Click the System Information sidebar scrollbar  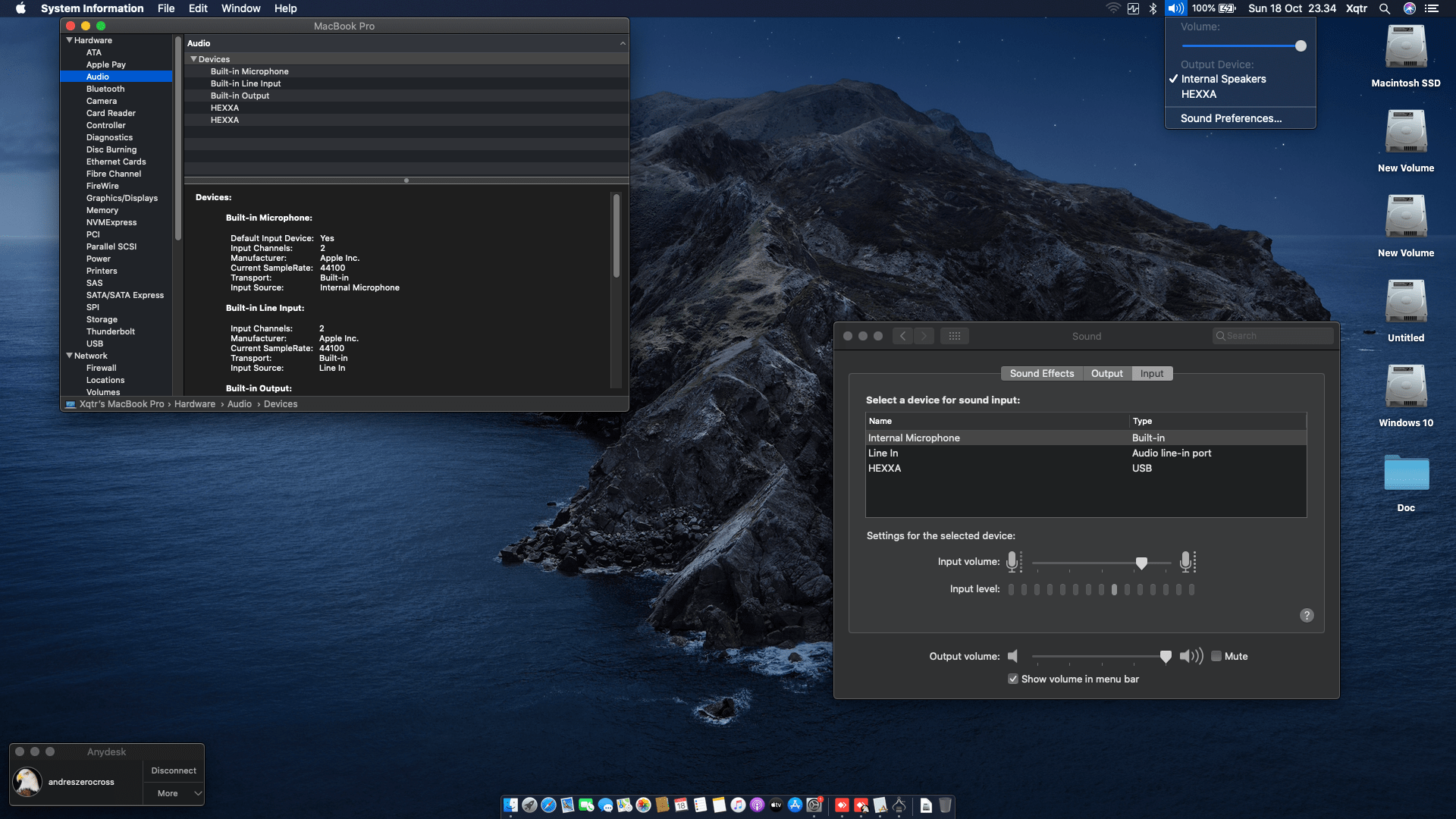[178, 139]
